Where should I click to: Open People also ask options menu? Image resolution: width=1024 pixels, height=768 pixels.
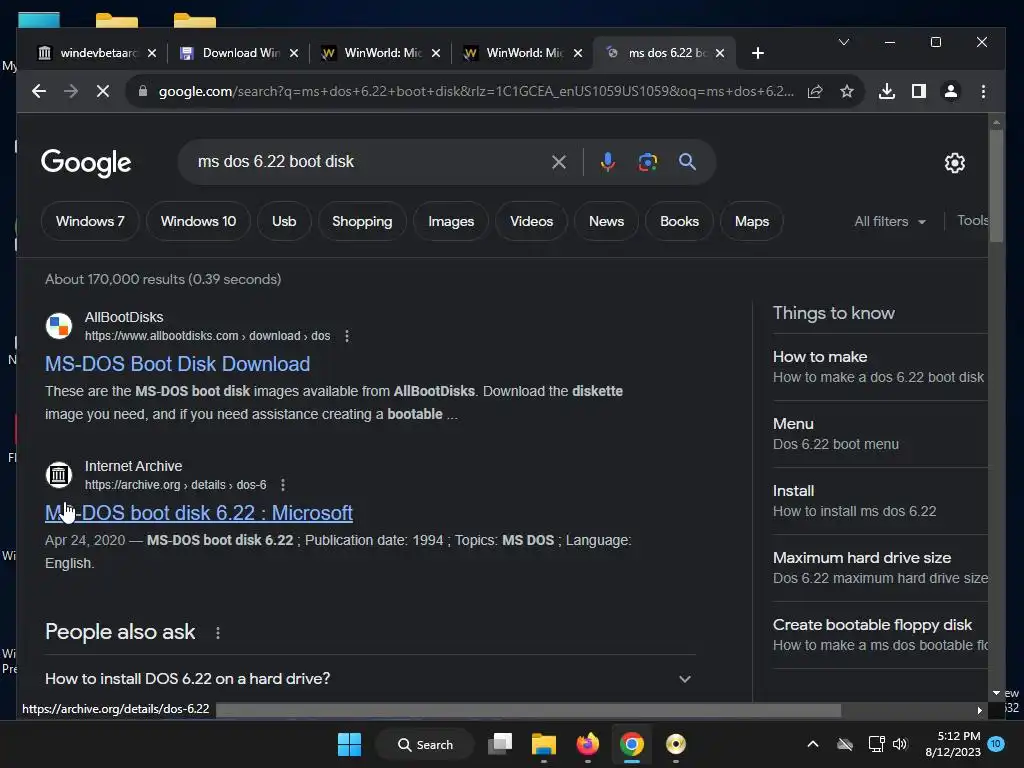click(217, 632)
